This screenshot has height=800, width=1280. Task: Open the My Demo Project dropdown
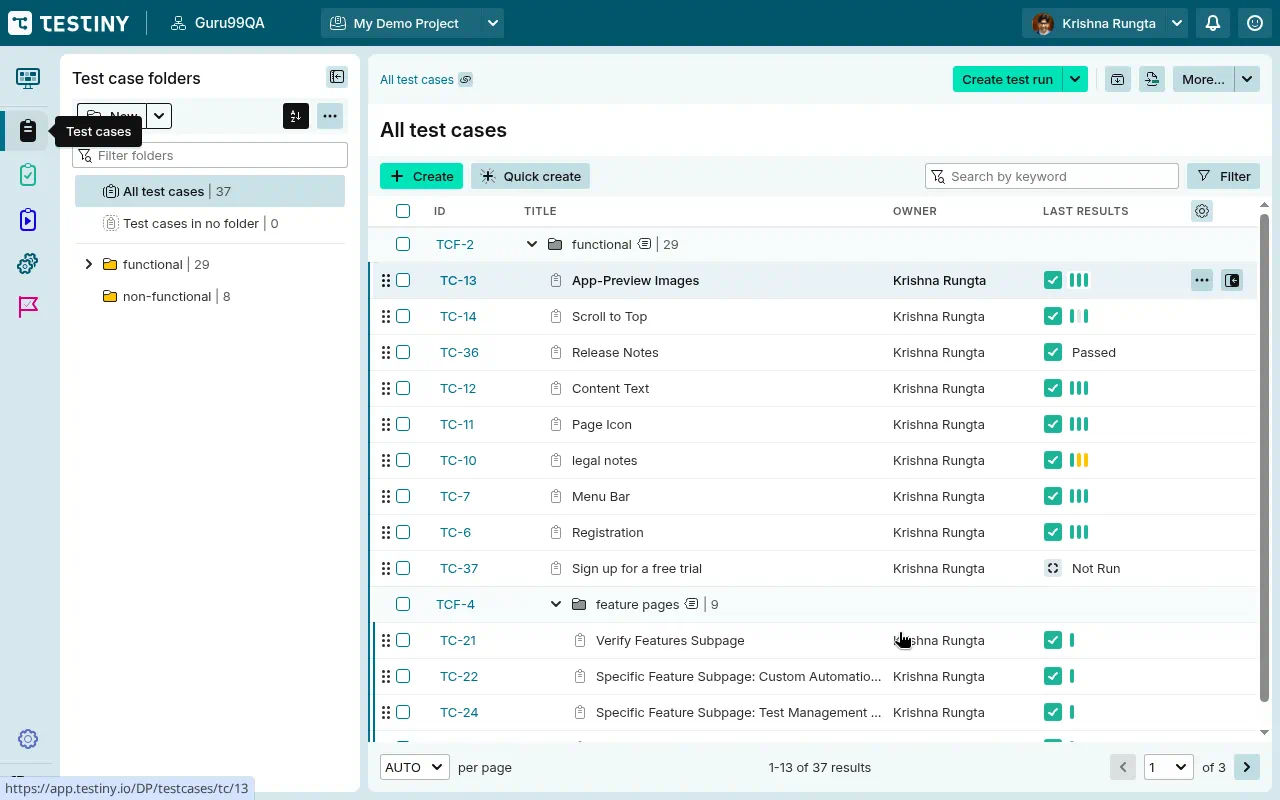click(412, 23)
